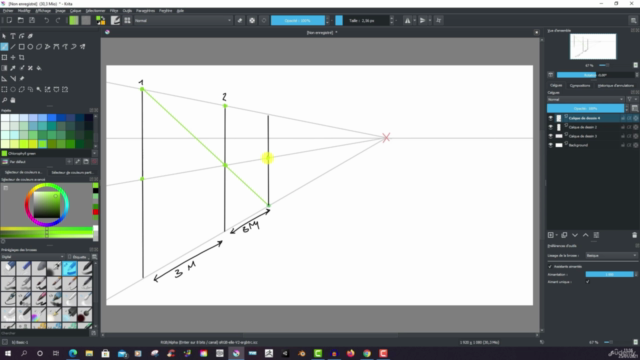
Task: Select the Rectangular Selection tool
Action: (4, 89)
